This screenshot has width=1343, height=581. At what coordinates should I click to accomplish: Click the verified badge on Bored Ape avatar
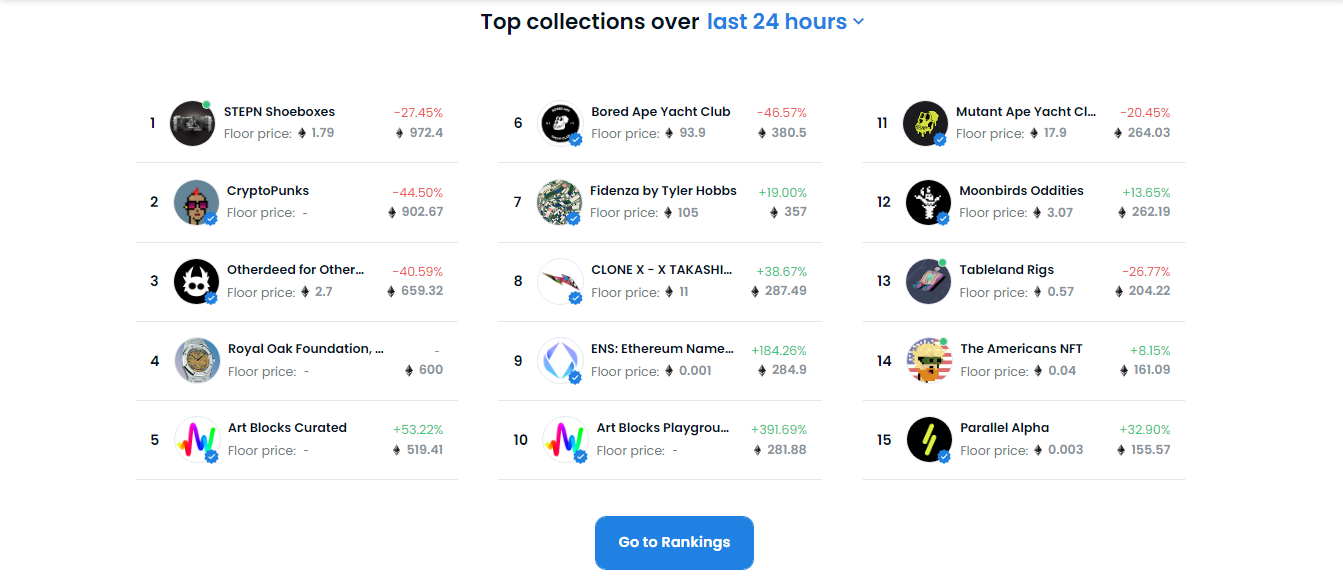(x=575, y=140)
